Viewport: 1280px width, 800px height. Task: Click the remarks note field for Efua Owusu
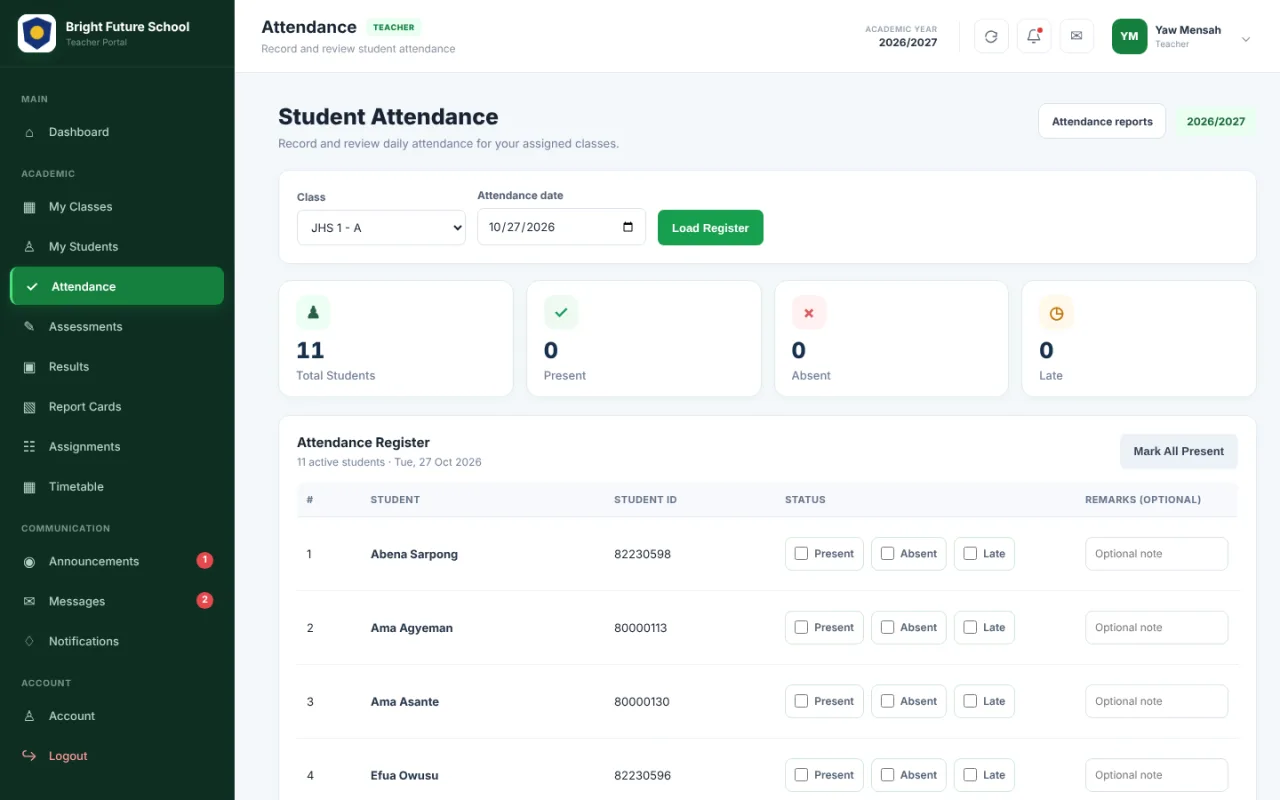point(1156,775)
